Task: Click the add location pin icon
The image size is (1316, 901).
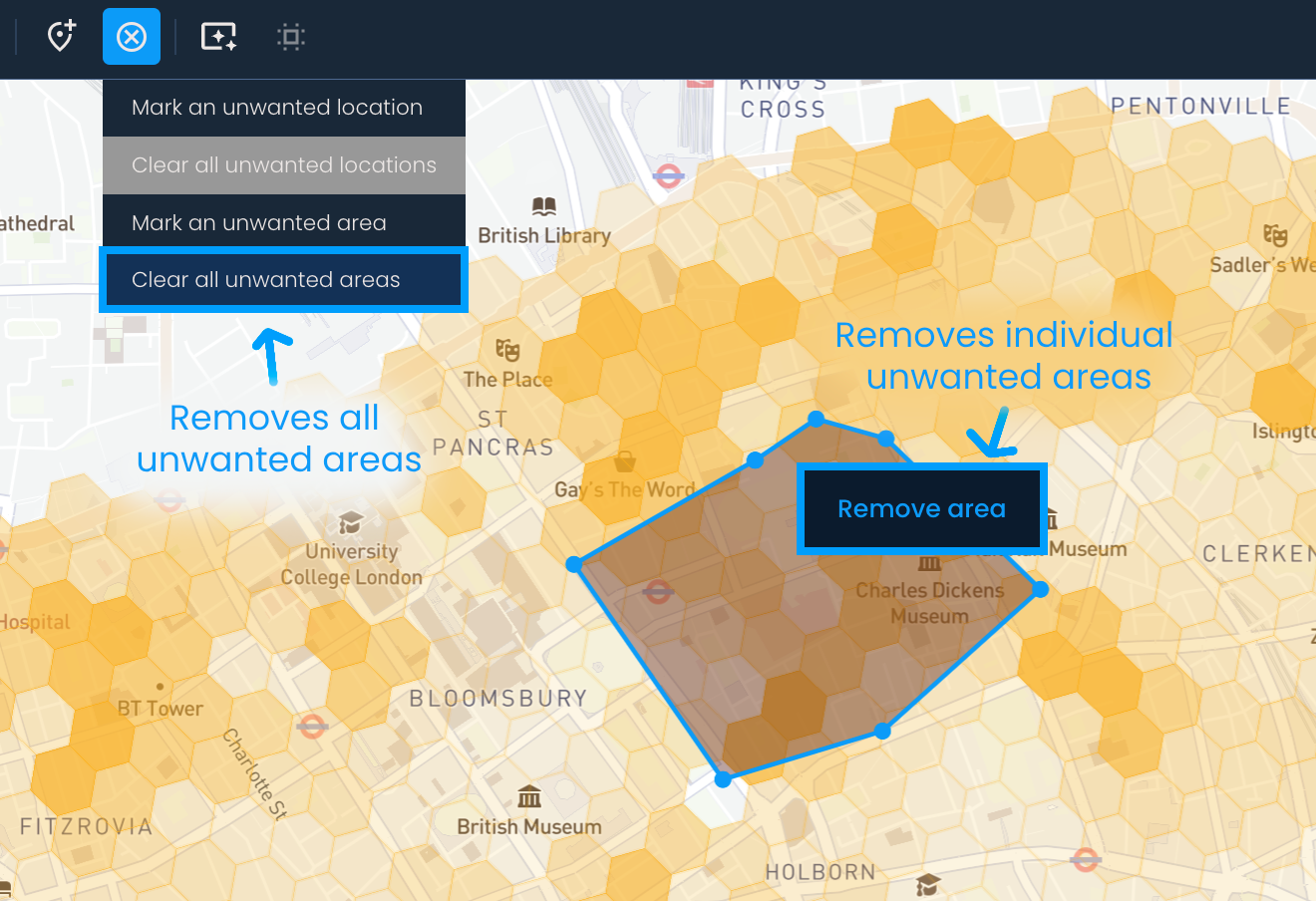Action: 62,37
